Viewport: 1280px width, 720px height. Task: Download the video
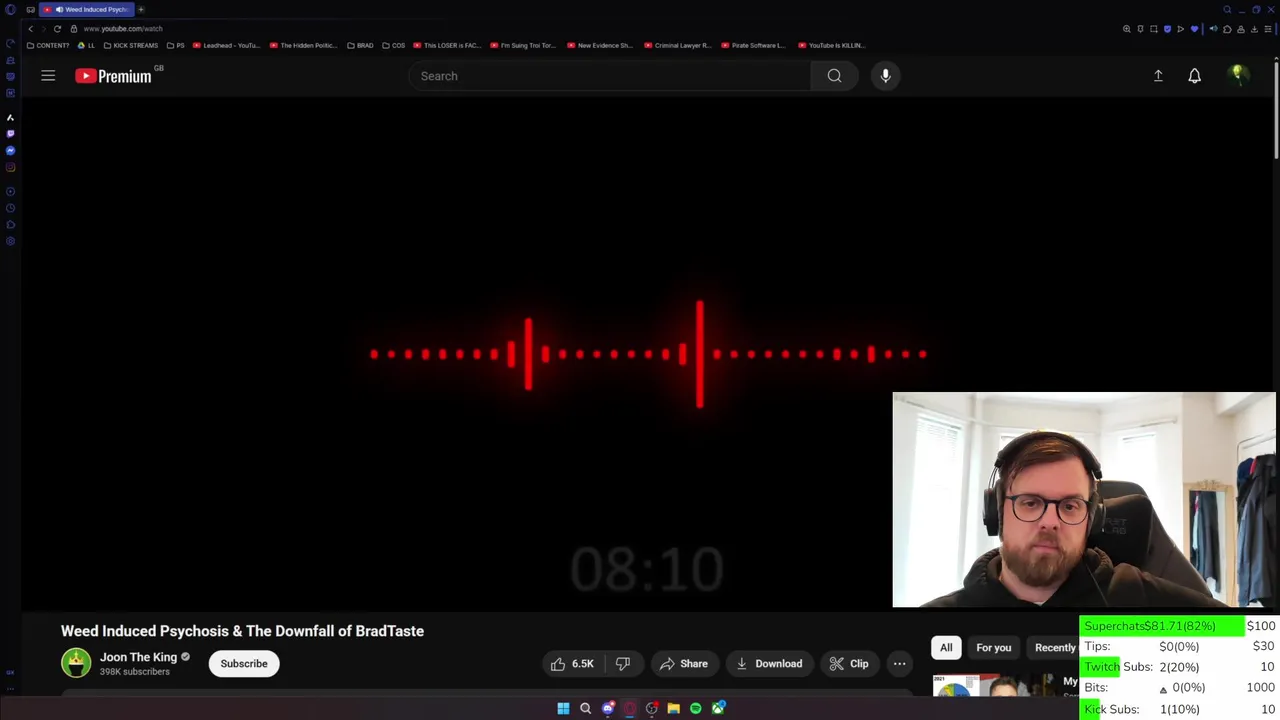point(769,664)
